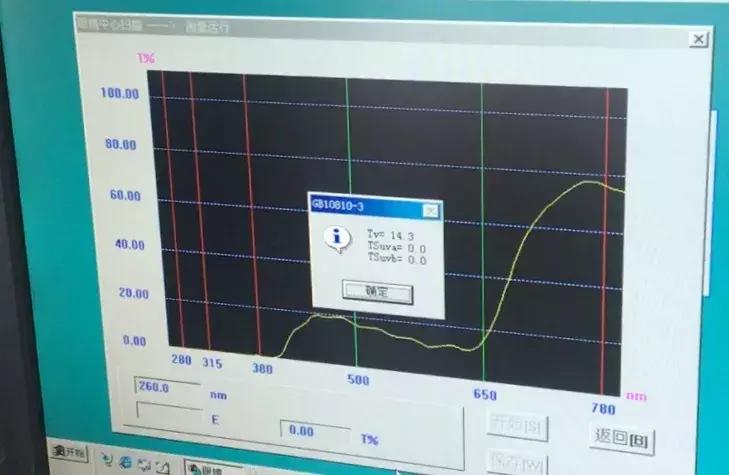Click the TSuvb= 0.0 result text

pos(397,258)
